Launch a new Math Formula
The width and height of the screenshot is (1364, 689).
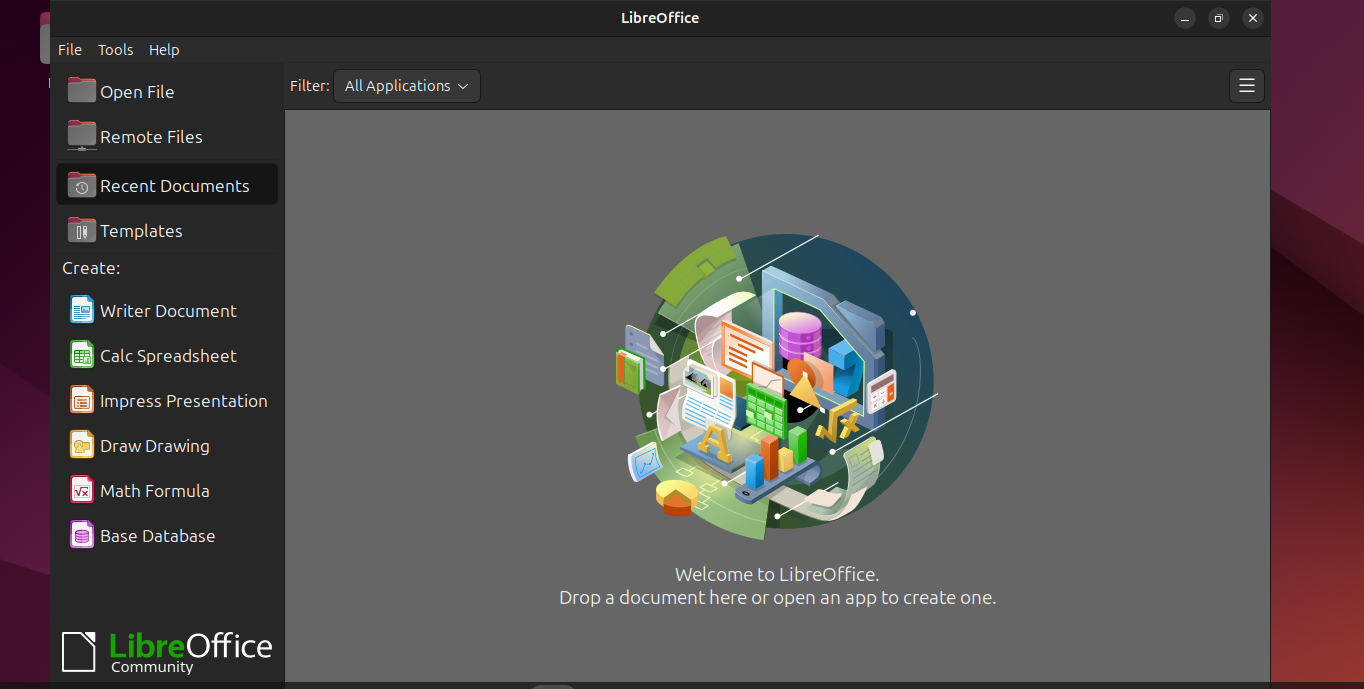click(154, 491)
